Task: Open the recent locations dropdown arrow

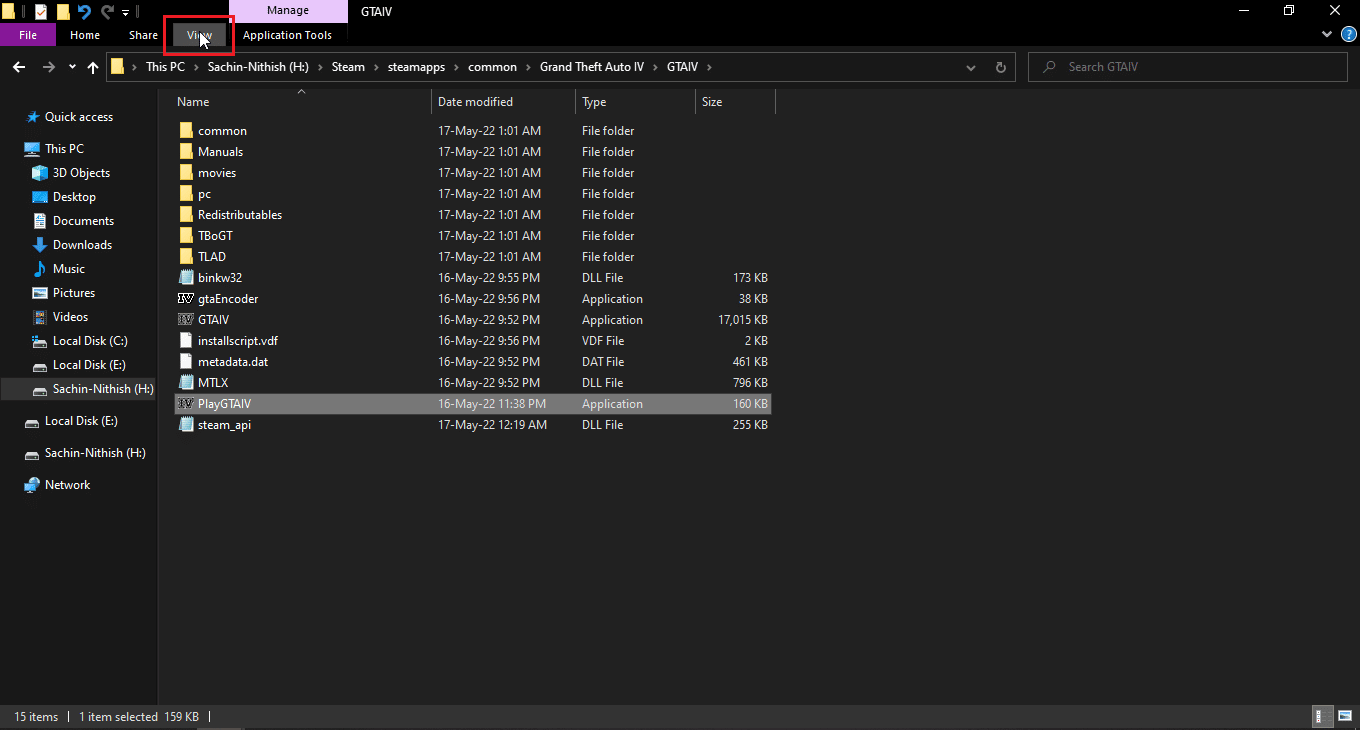Action: point(72,67)
